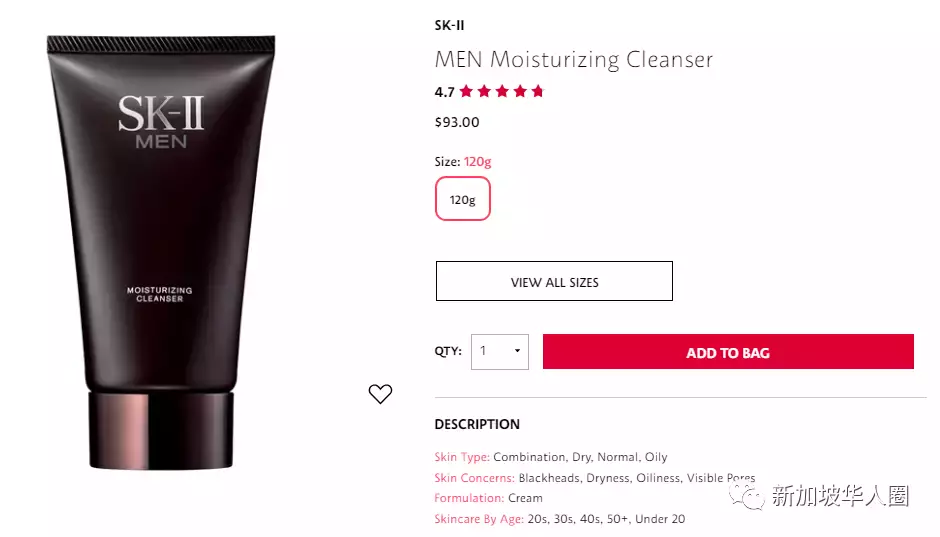
Task: Click the $93.00 price text
Action: 457,122
